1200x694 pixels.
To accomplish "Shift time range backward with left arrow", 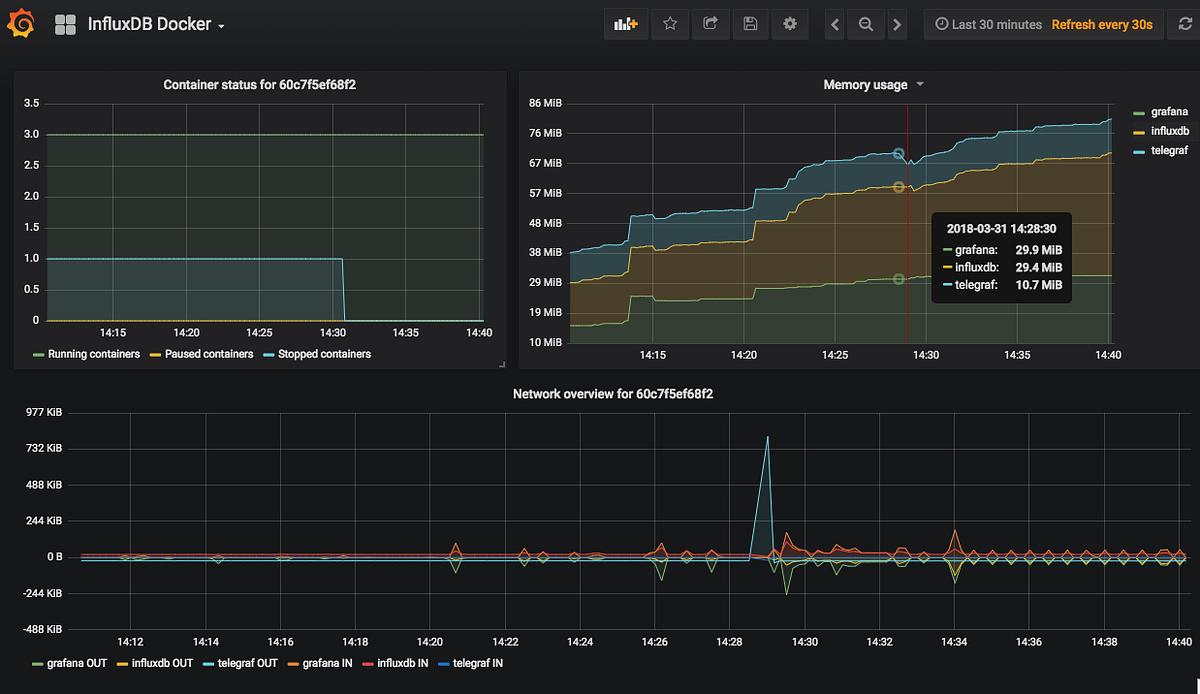I will [x=835, y=24].
